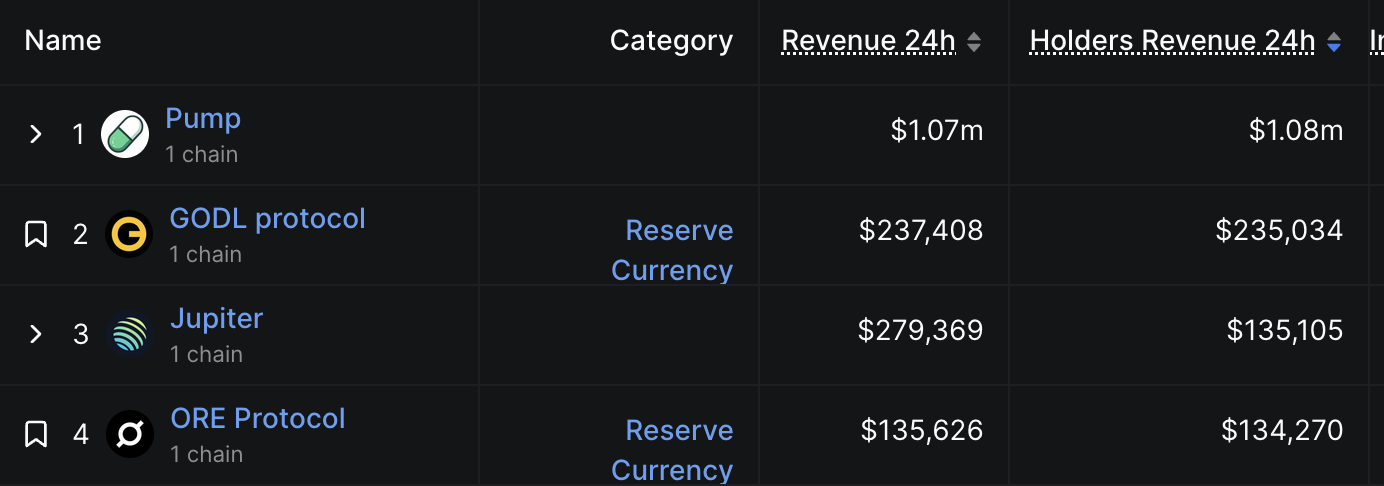
Task: Expand the Pump row chevron
Action: tap(36, 134)
